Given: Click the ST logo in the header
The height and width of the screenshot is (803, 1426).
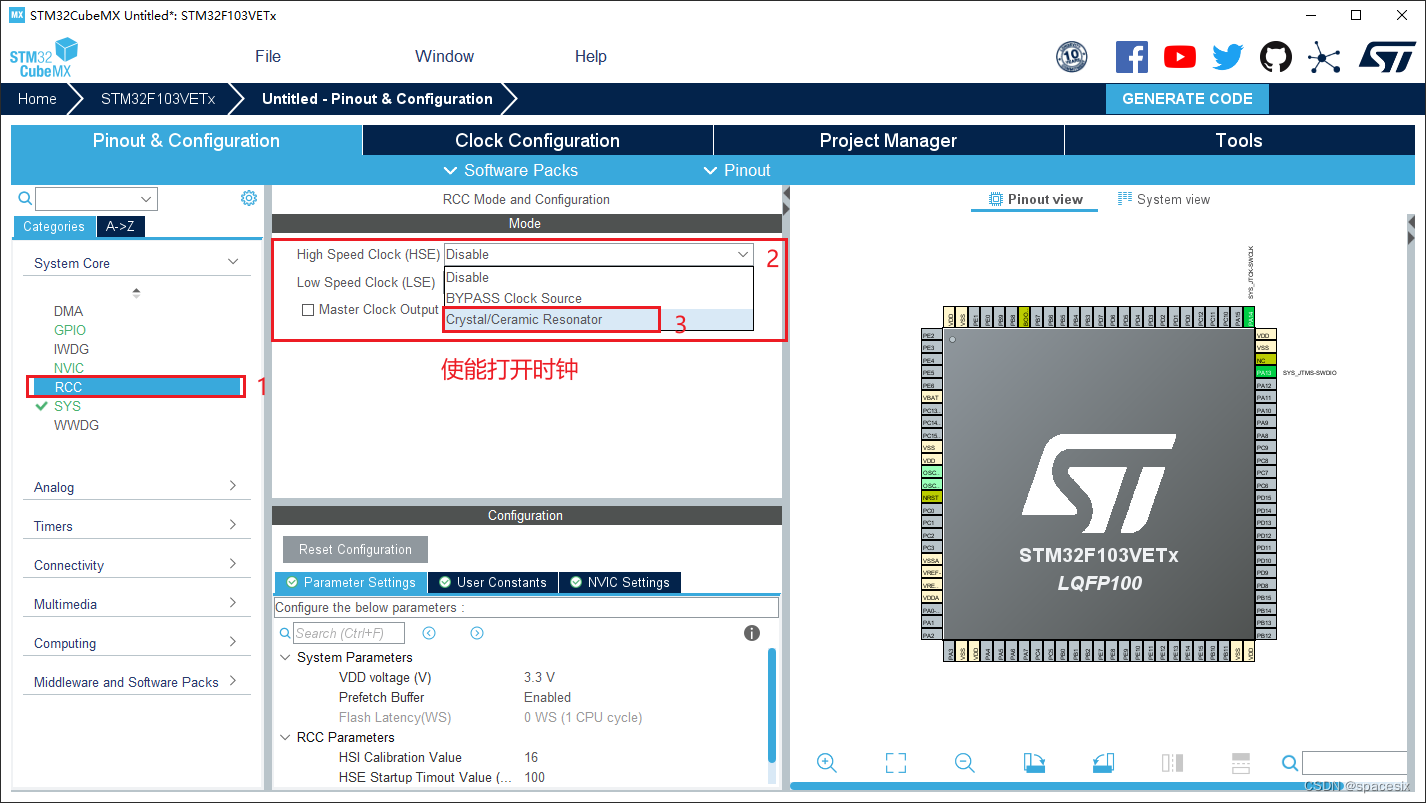Looking at the screenshot, I should point(1386,57).
